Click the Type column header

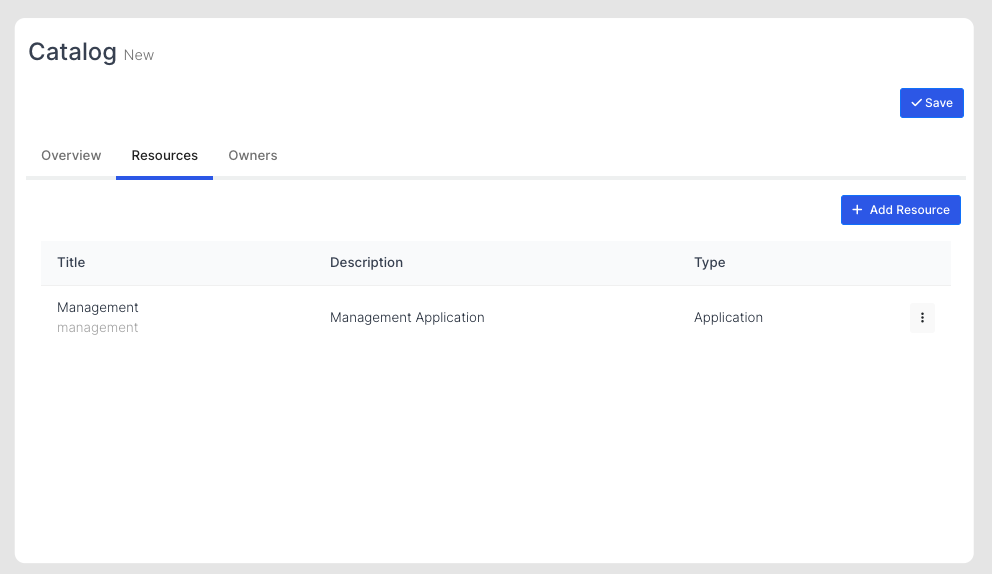(709, 263)
